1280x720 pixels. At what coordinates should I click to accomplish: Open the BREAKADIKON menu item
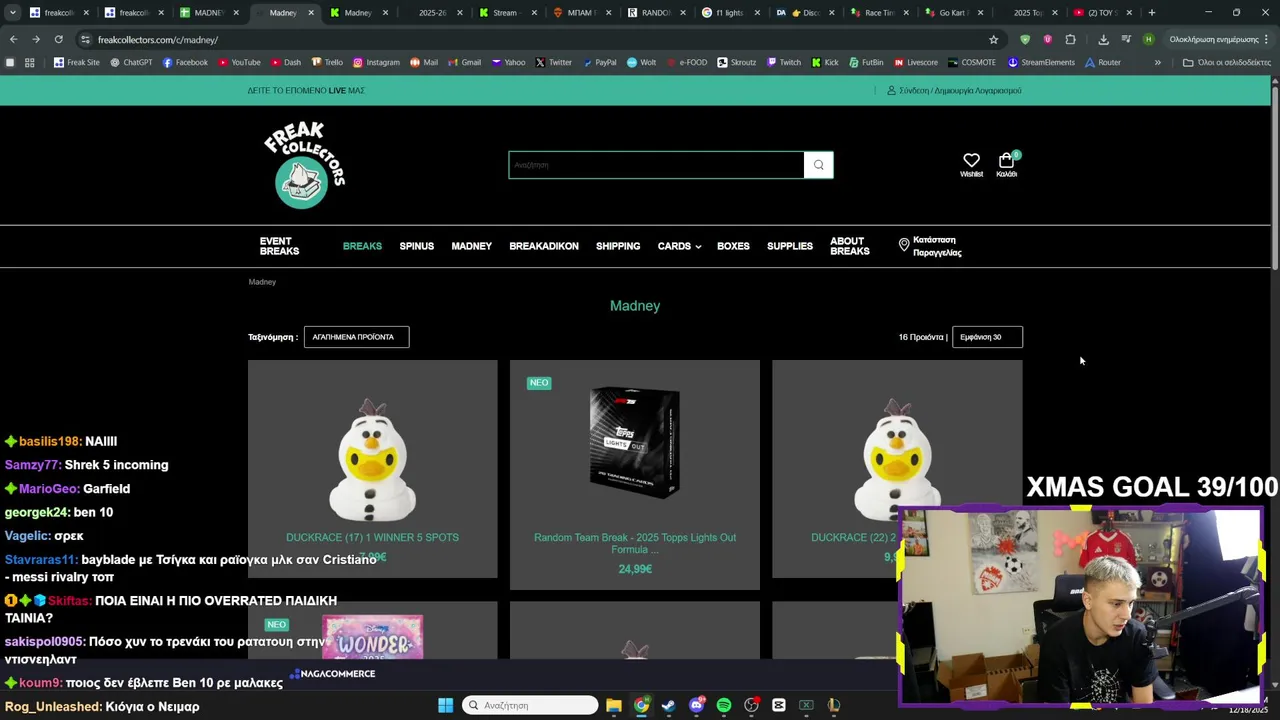click(x=544, y=246)
